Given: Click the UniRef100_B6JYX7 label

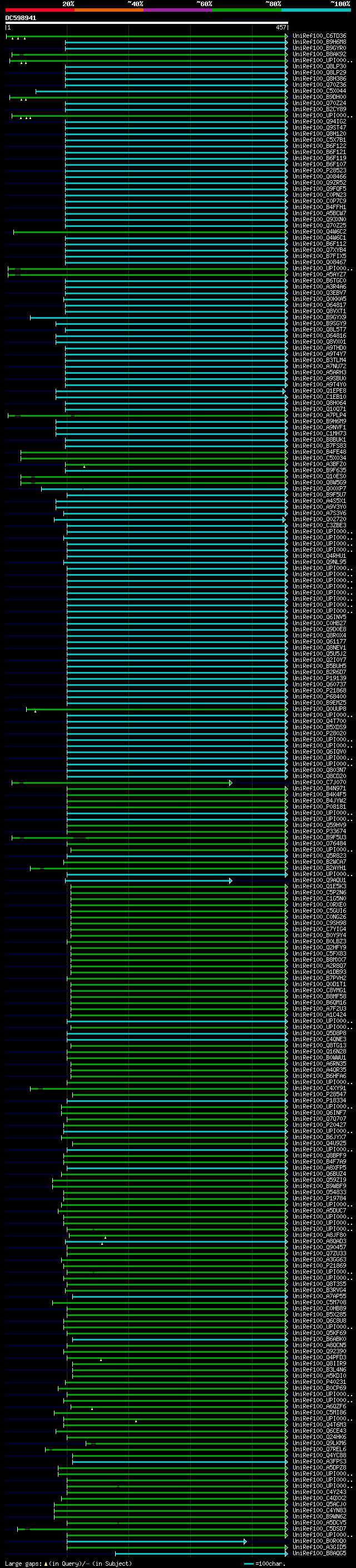Looking at the screenshot, I should [x=319, y=1137].
